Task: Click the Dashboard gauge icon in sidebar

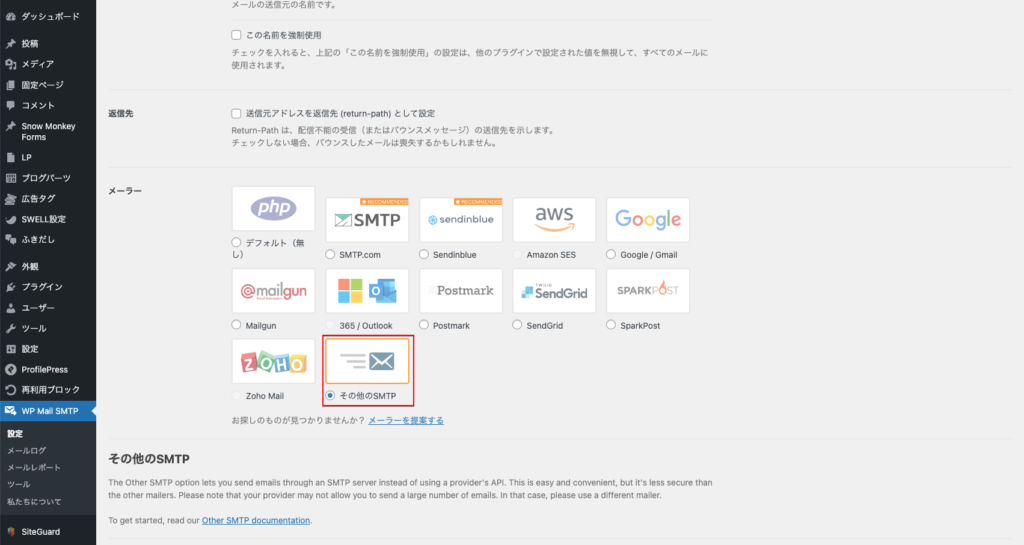Action: click(x=10, y=16)
